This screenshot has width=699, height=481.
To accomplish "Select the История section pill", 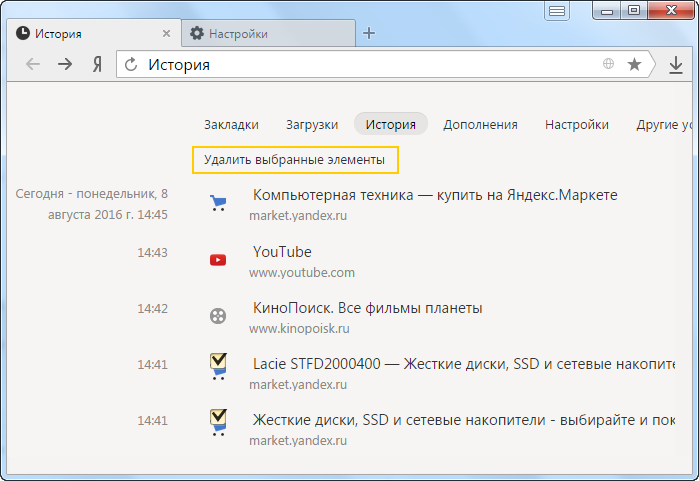I will coord(391,124).
